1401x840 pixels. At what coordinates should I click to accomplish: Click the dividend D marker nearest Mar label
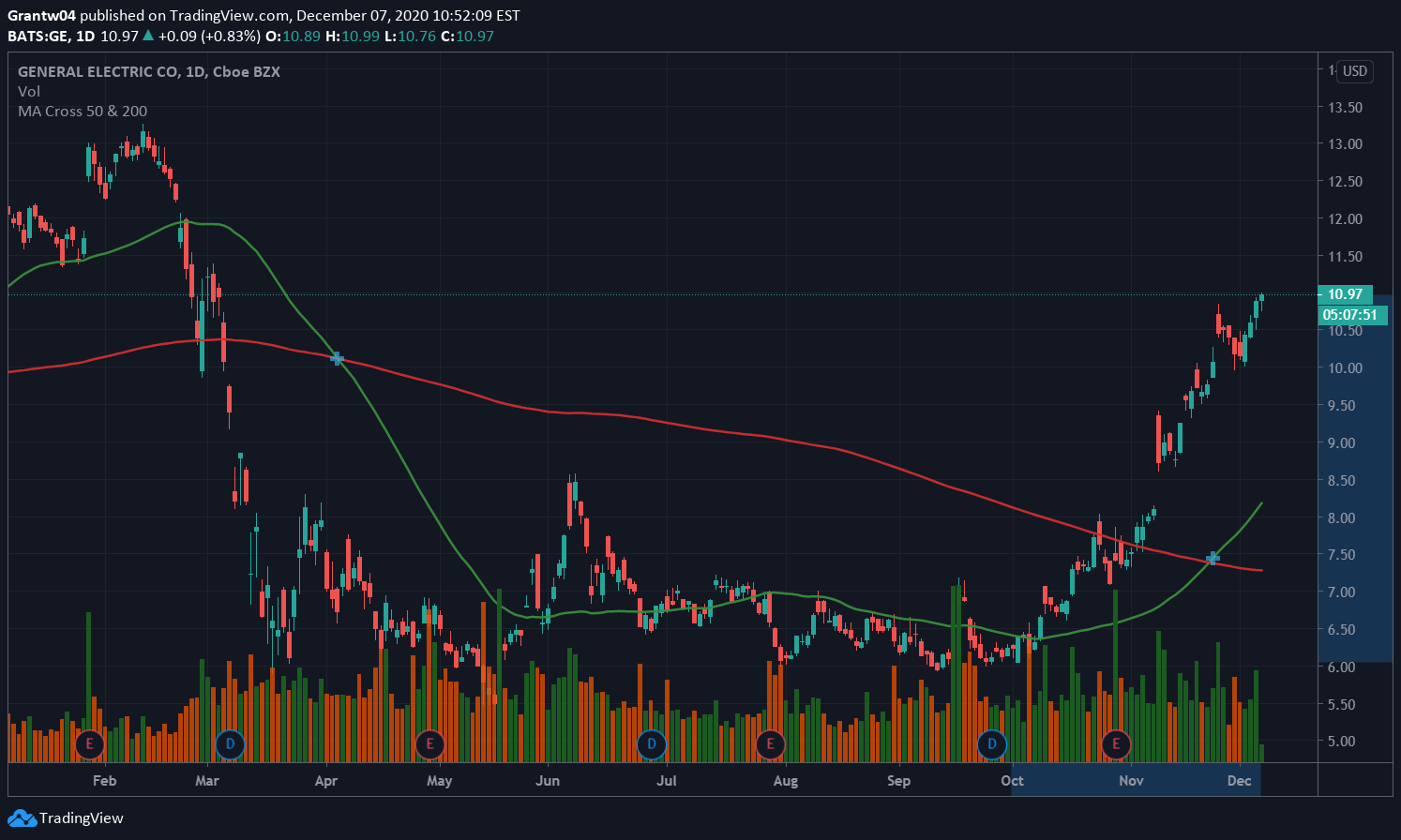tap(230, 745)
